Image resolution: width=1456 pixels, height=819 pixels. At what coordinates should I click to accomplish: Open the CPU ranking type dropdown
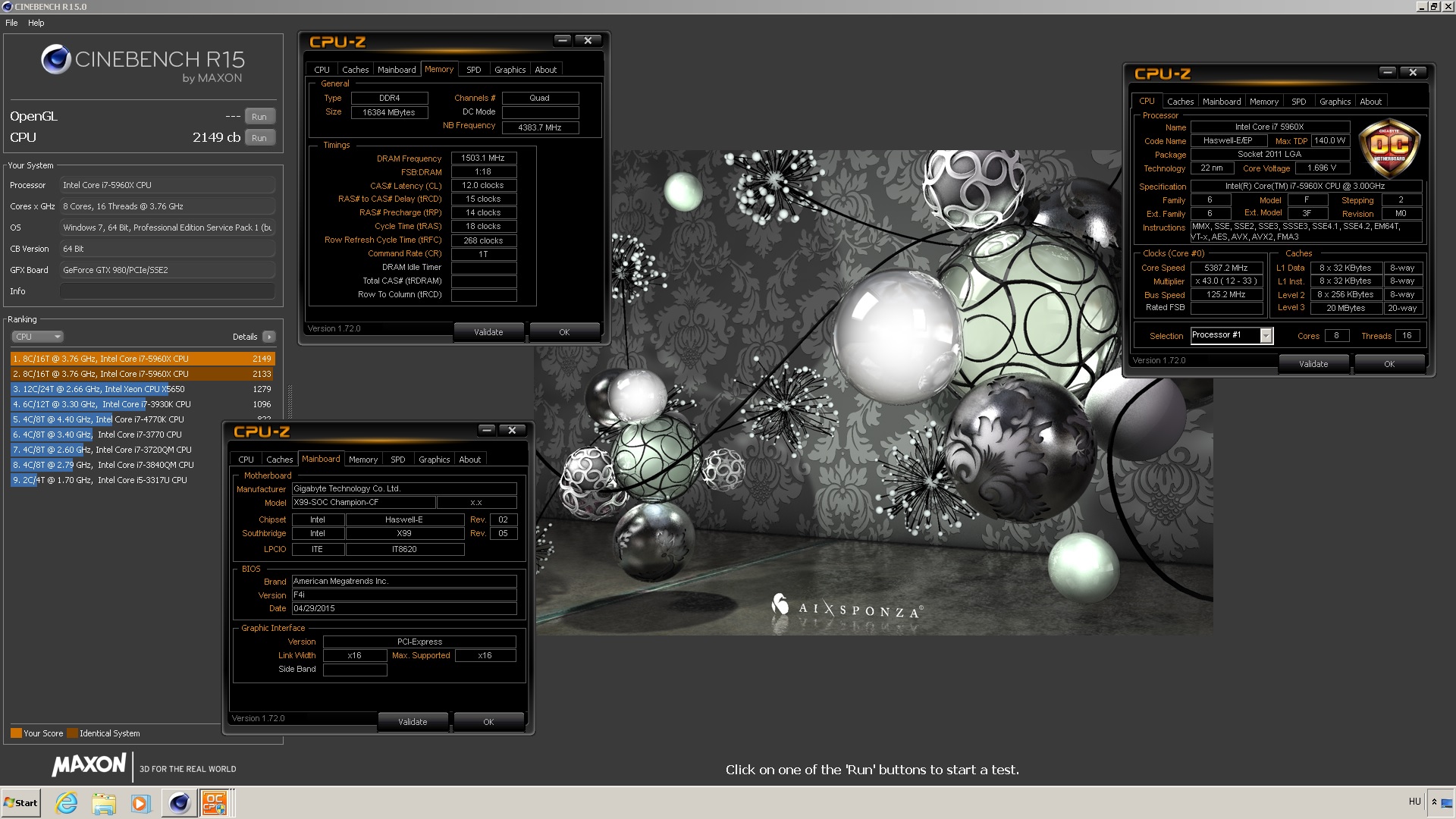coord(37,337)
